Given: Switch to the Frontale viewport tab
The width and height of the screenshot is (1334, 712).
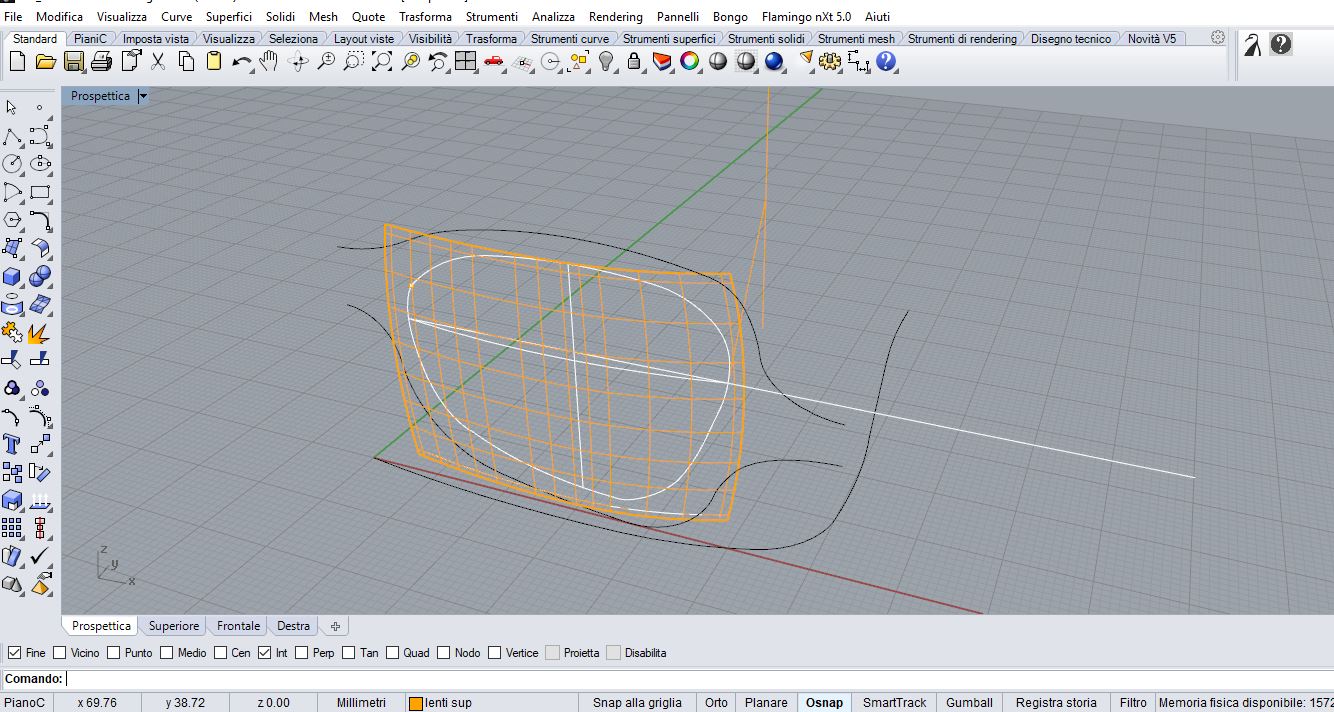Looking at the screenshot, I should tap(238, 626).
